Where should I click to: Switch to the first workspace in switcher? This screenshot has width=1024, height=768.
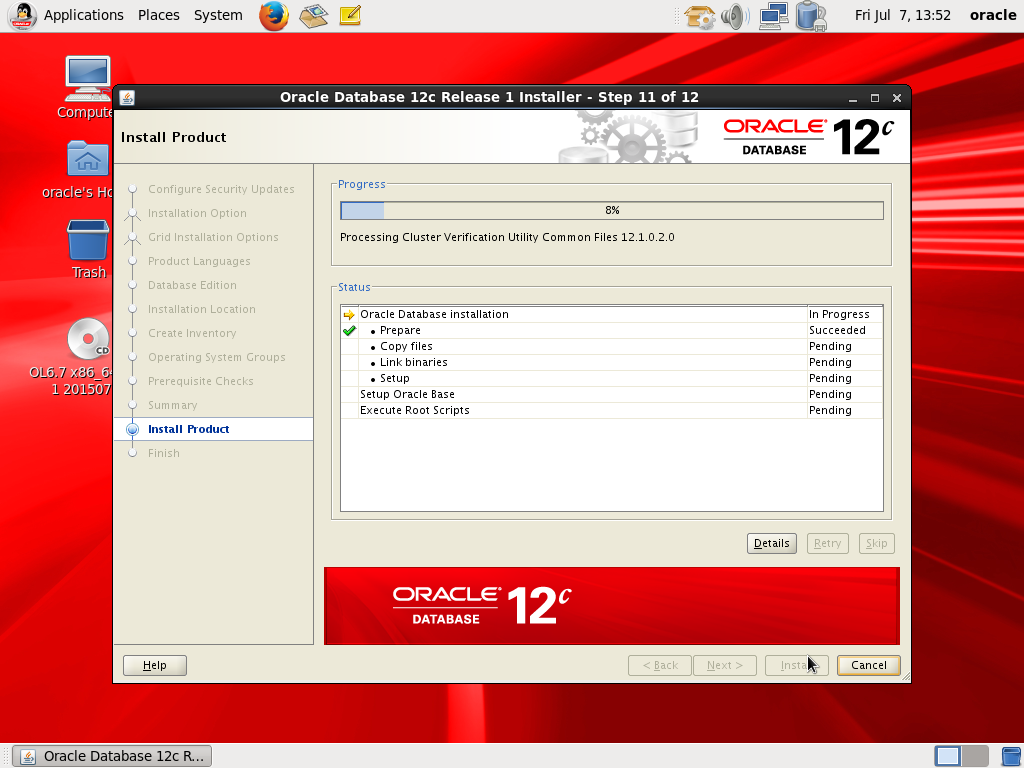click(948, 756)
